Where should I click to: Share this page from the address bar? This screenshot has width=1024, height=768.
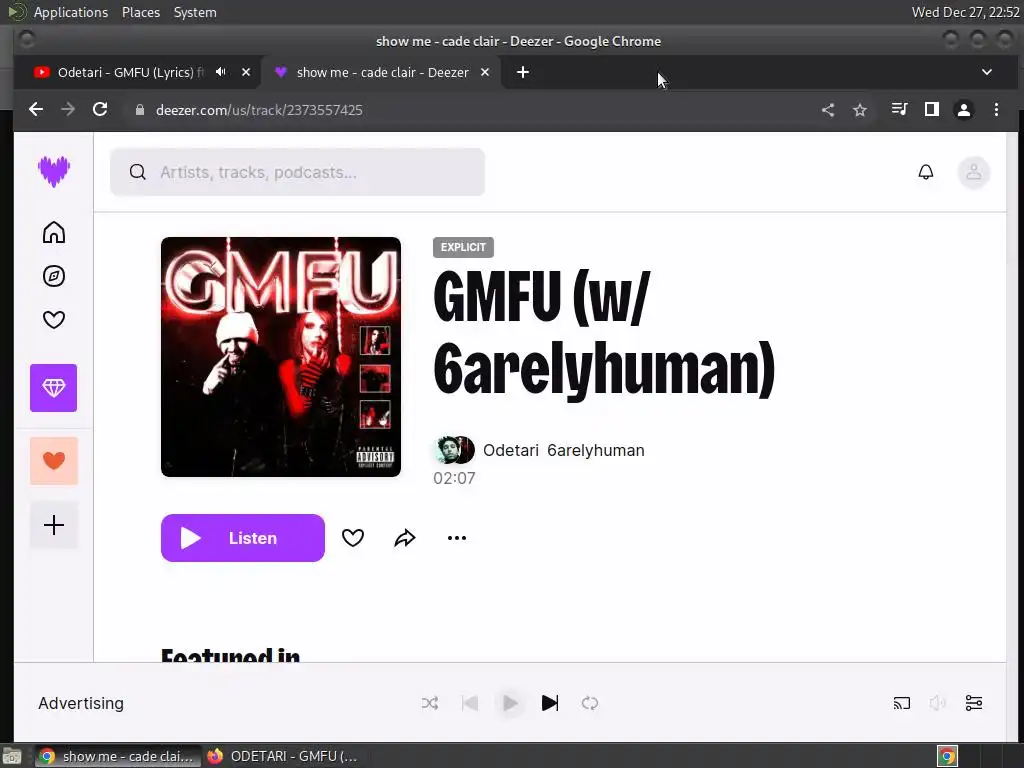point(827,110)
